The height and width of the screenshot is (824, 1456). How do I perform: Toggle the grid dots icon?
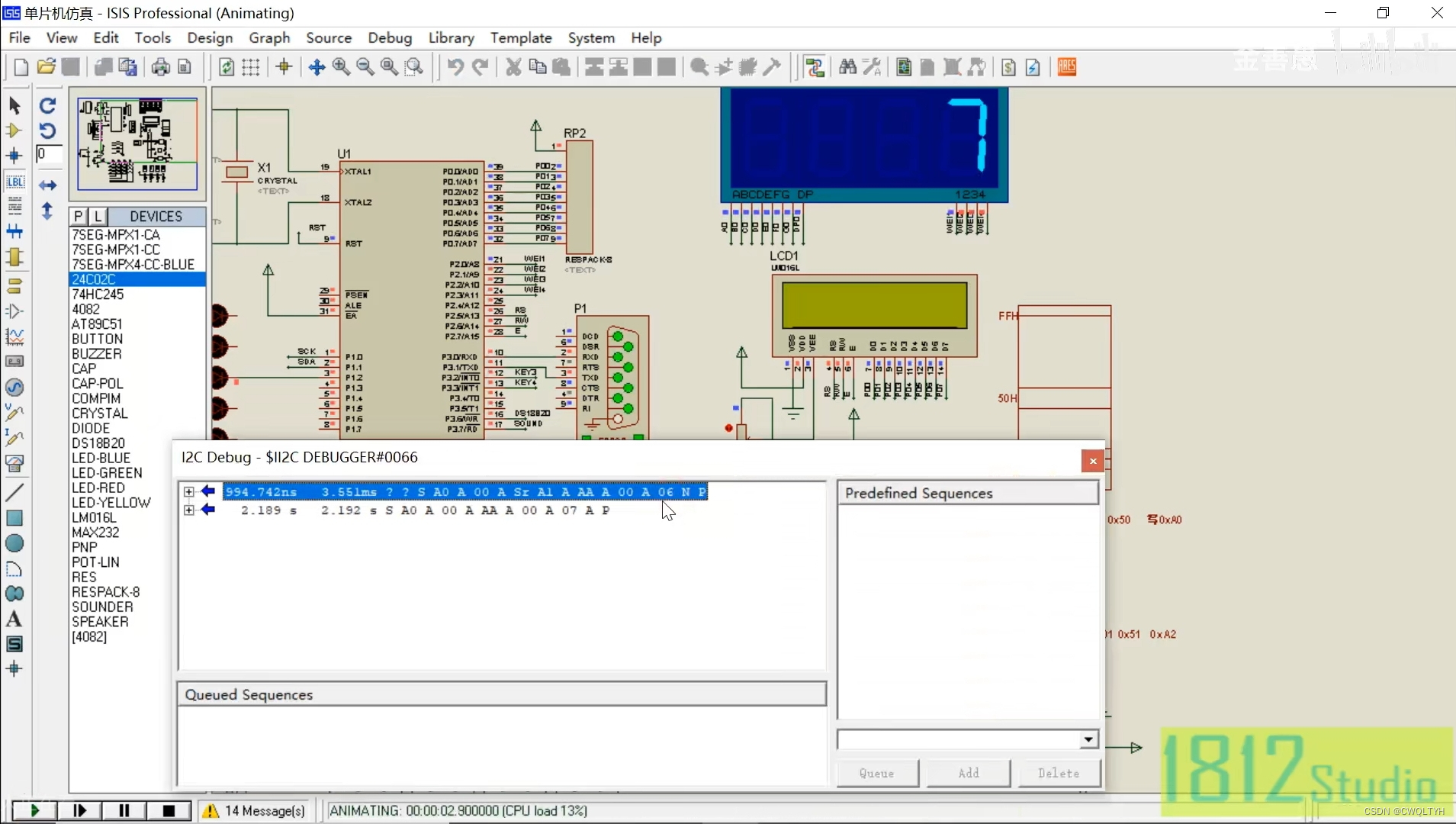(x=251, y=67)
